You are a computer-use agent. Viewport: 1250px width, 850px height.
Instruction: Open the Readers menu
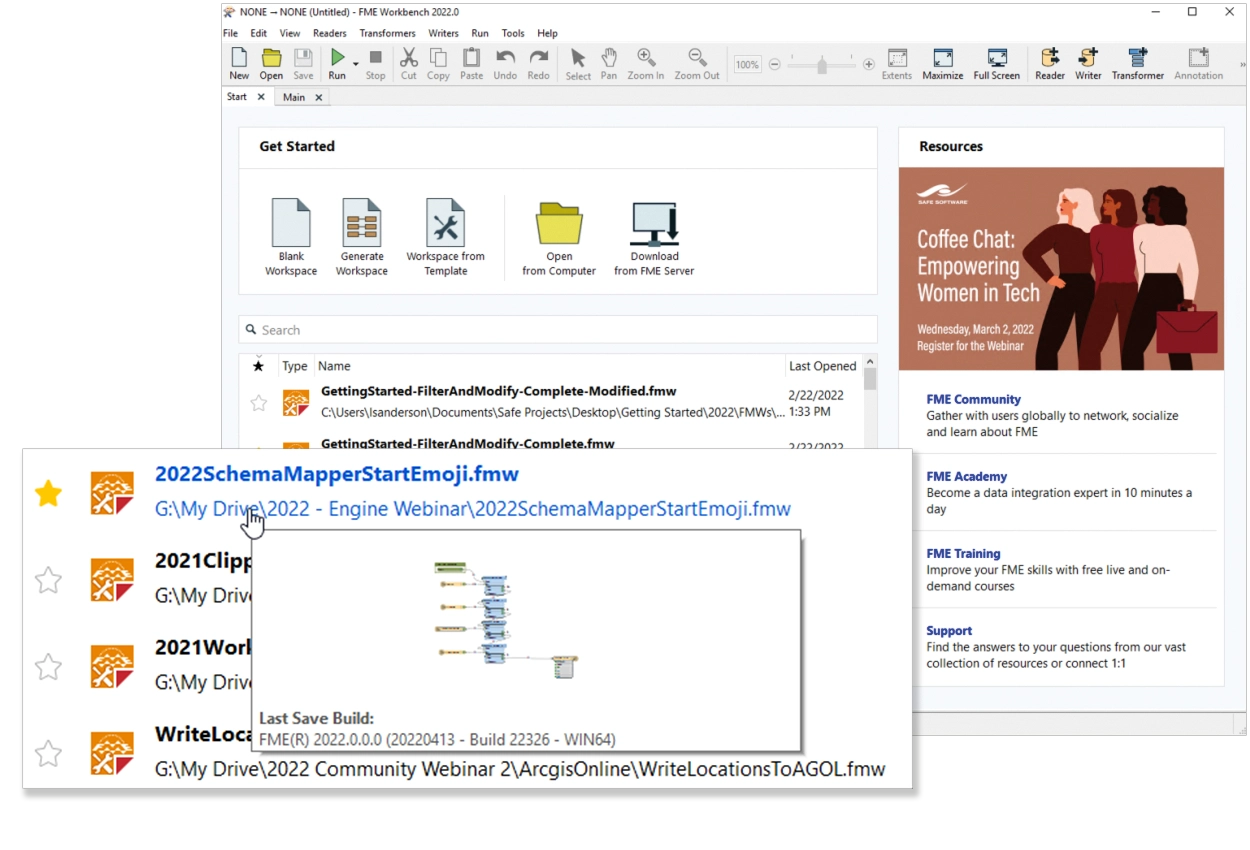[330, 33]
